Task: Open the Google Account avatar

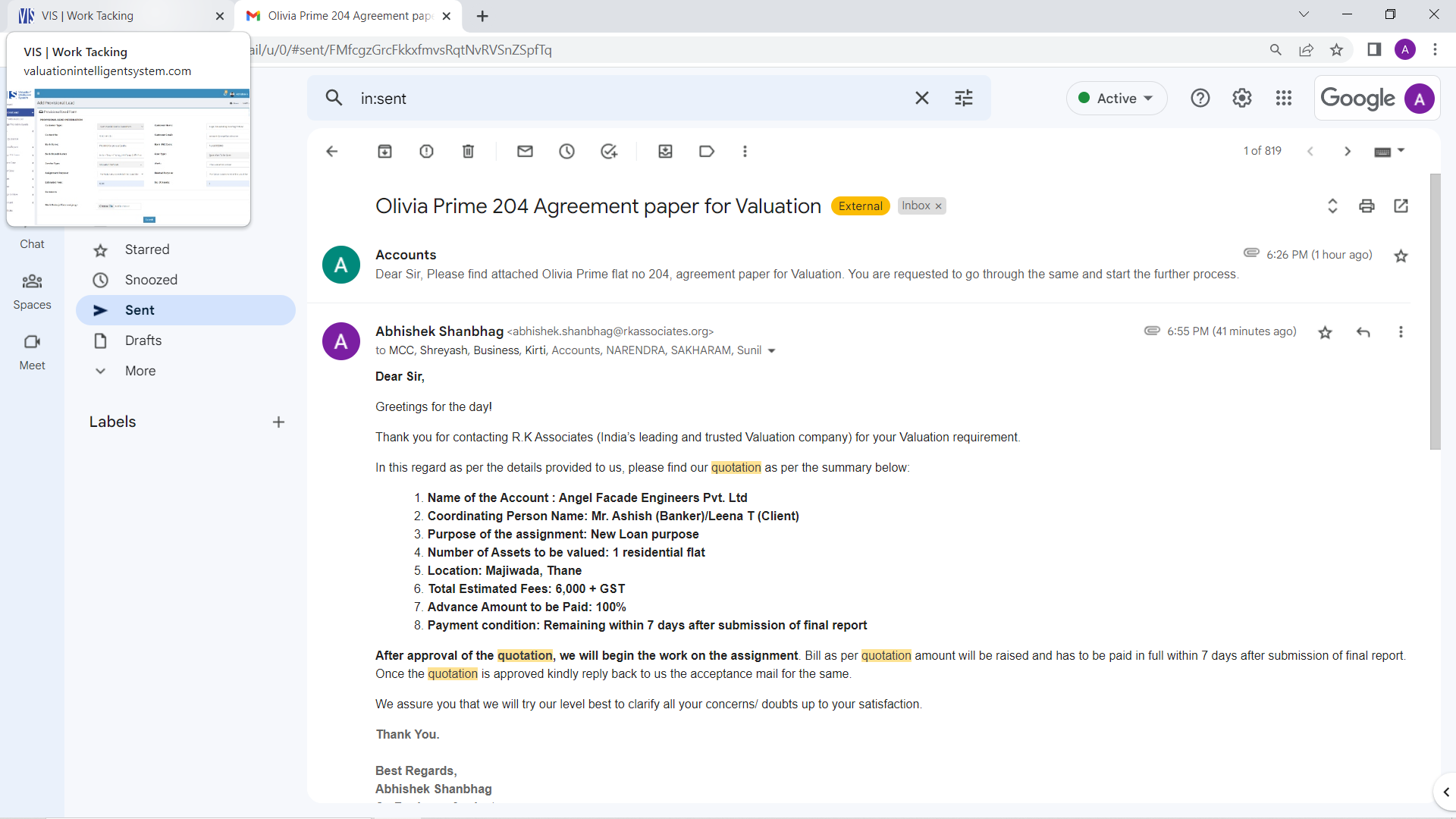Action: (1419, 99)
